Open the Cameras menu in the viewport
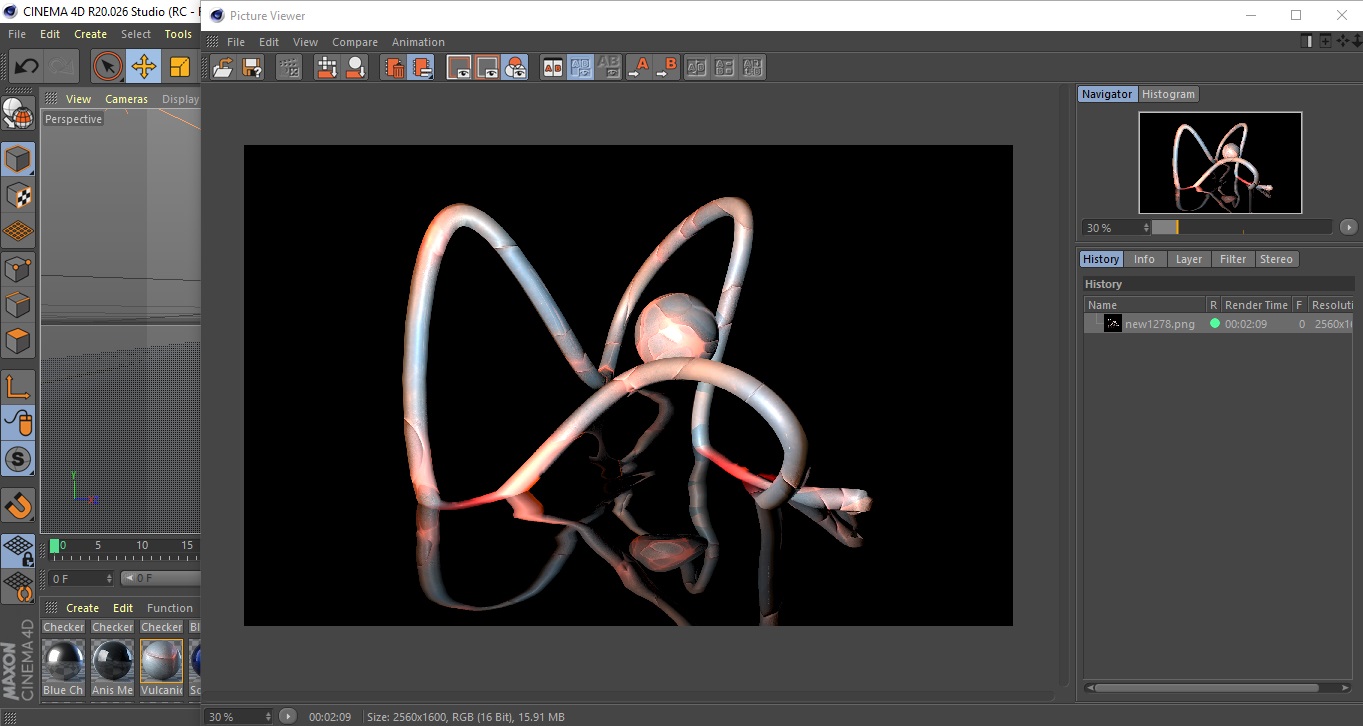The width and height of the screenshot is (1363, 726). click(x=126, y=99)
